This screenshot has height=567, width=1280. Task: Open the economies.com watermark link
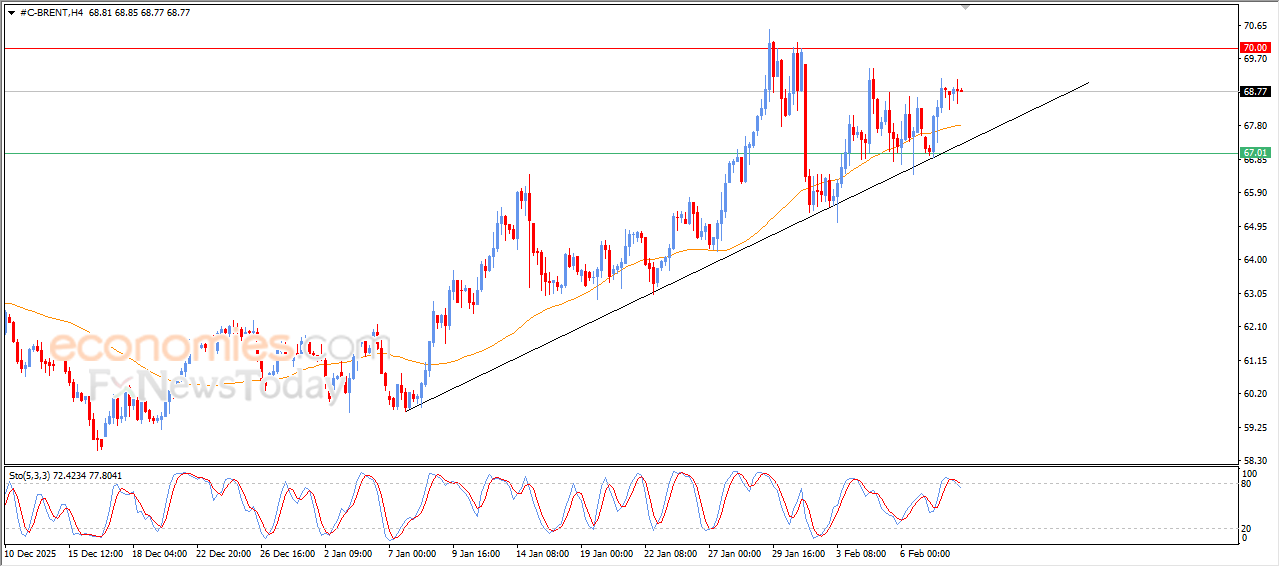[x=200, y=347]
